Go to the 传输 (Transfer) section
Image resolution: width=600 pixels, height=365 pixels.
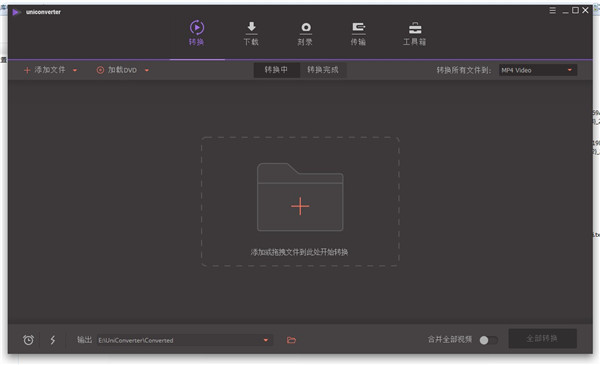click(x=358, y=34)
